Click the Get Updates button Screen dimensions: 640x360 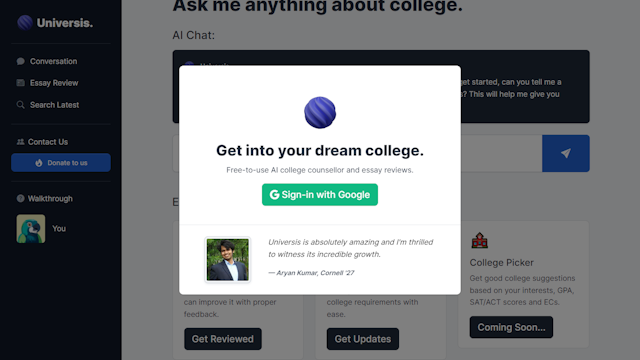[363, 339]
